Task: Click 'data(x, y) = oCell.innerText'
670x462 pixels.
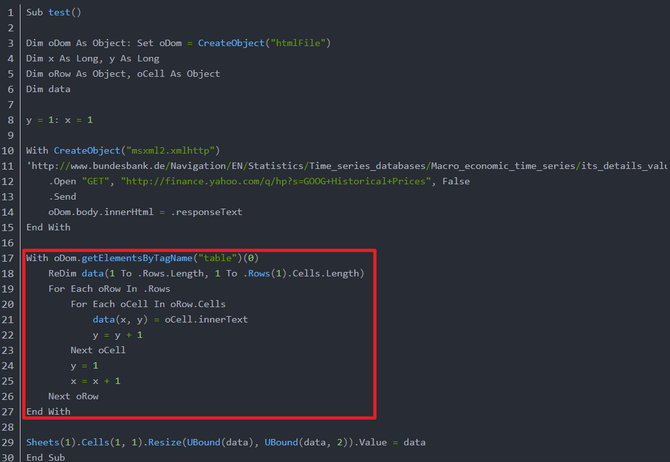Action: point(170,320)
